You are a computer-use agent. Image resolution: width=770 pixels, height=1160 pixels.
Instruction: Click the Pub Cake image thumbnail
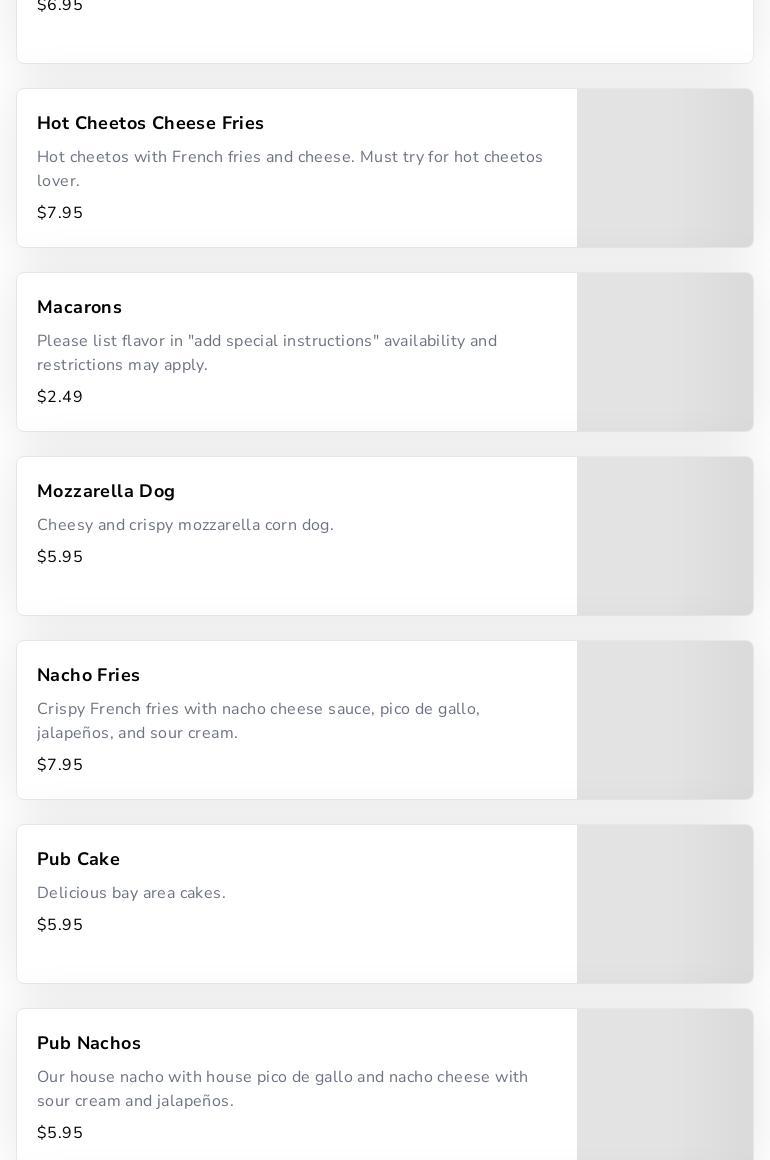665,904
